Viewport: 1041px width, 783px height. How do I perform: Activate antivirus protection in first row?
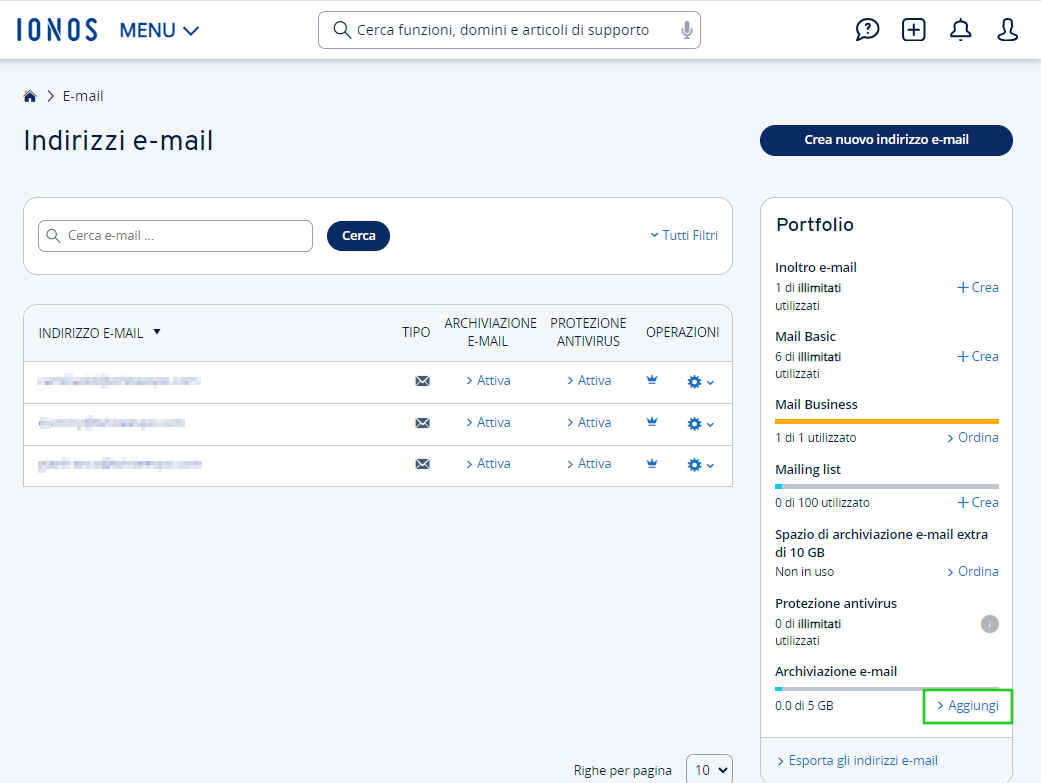[589, 381]
